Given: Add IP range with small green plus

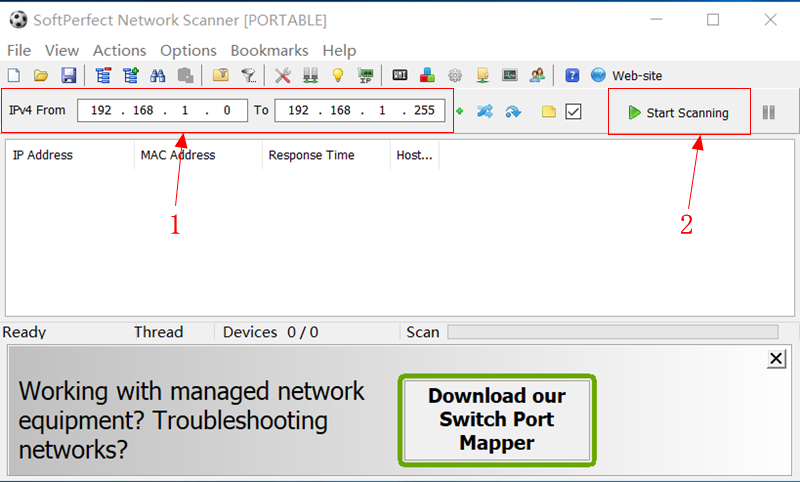Looking at the screenshot, I should pyautogui.click(x=460, y=111).
